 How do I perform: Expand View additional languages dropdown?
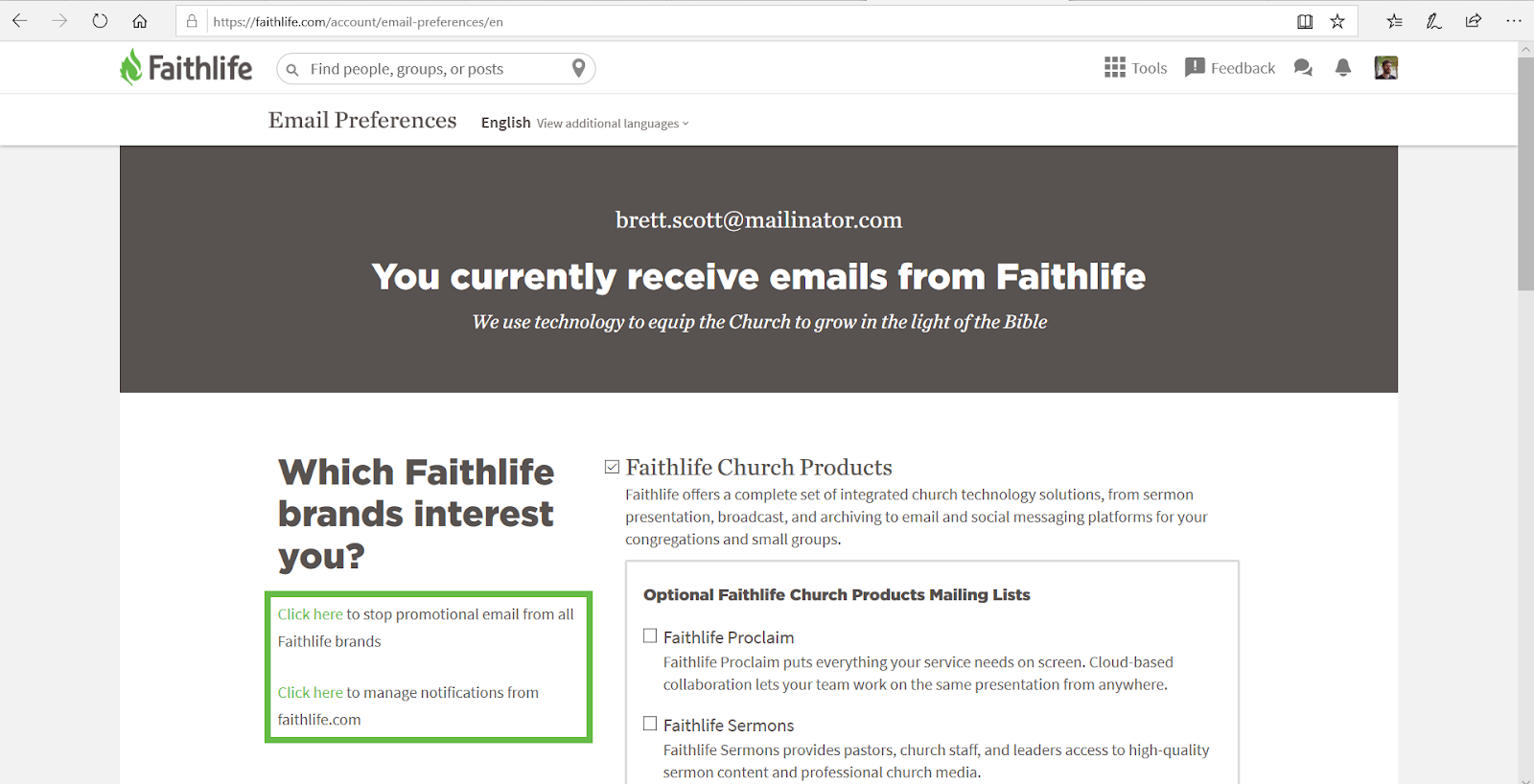(613, 124)
